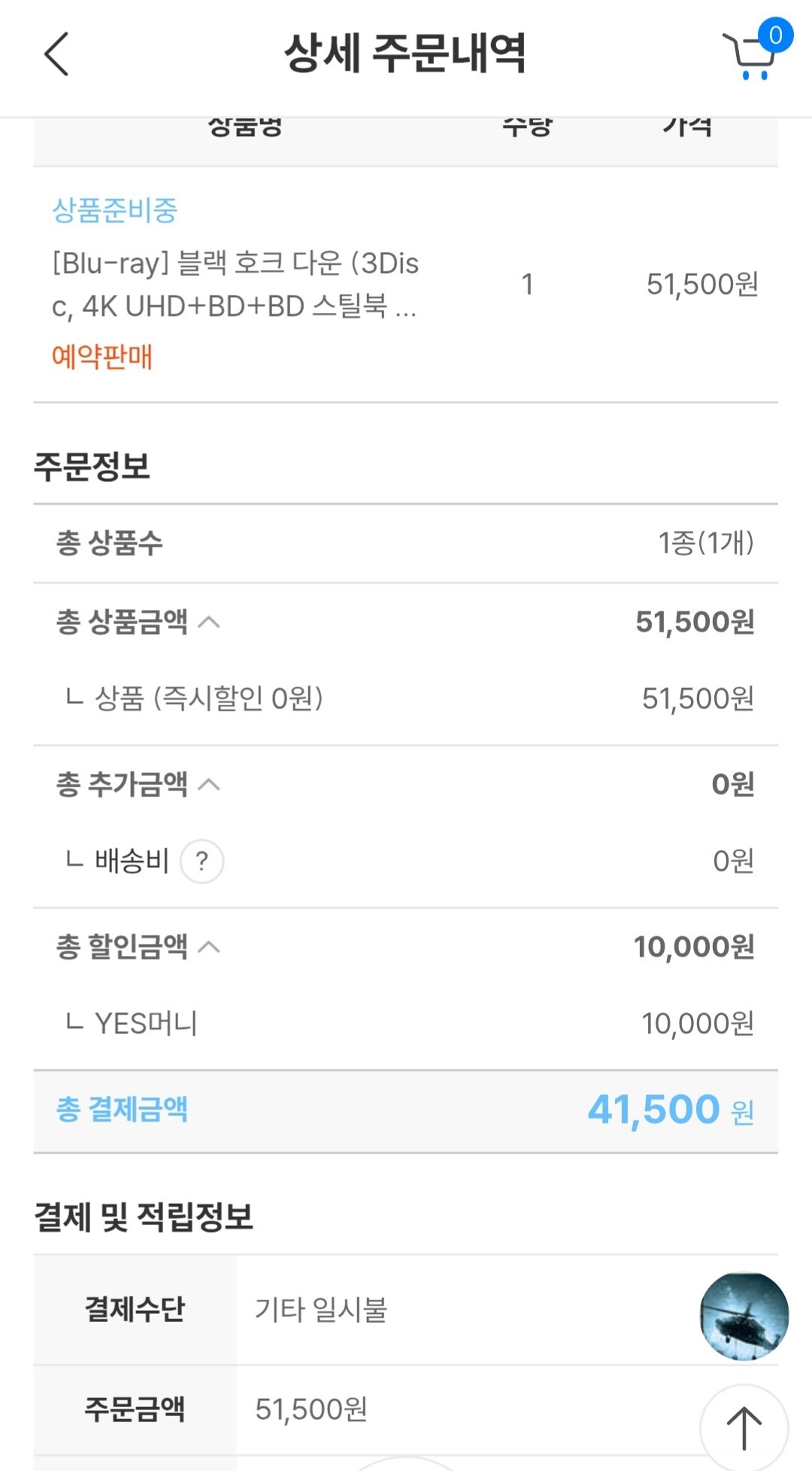Image resolution: width=812 pixels, height=1471 pixels.
Task: Open the floating helicopter thumbnail
Action: 744,1316
